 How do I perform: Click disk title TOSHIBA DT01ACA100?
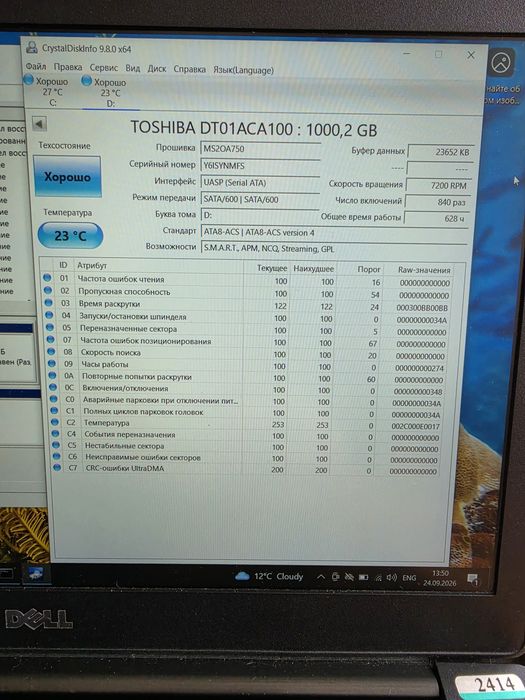(254, 129)
